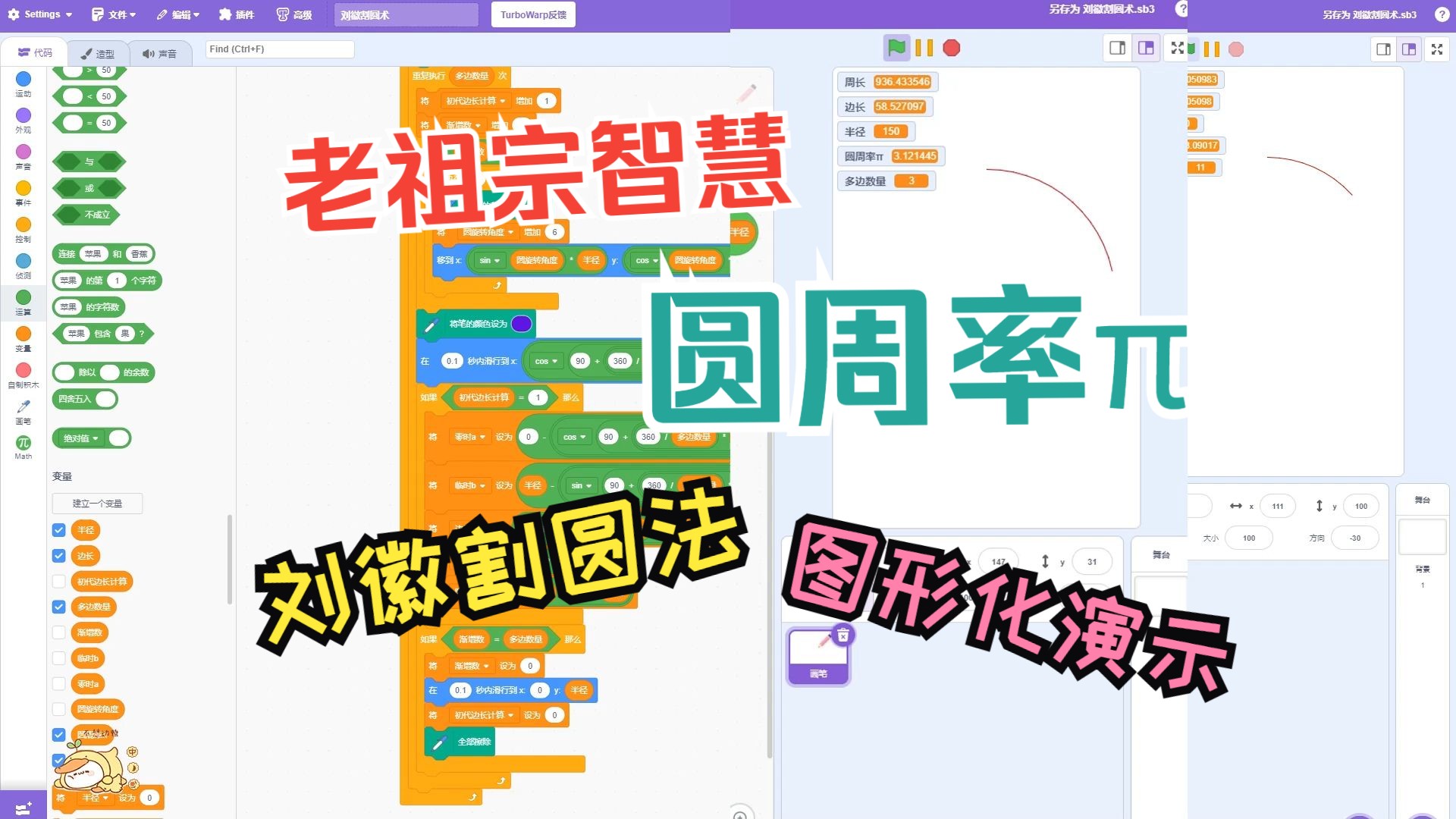Switch to large stage in right window
The width and height of the screenshot is (1456, 819).
coord(1409,49)
